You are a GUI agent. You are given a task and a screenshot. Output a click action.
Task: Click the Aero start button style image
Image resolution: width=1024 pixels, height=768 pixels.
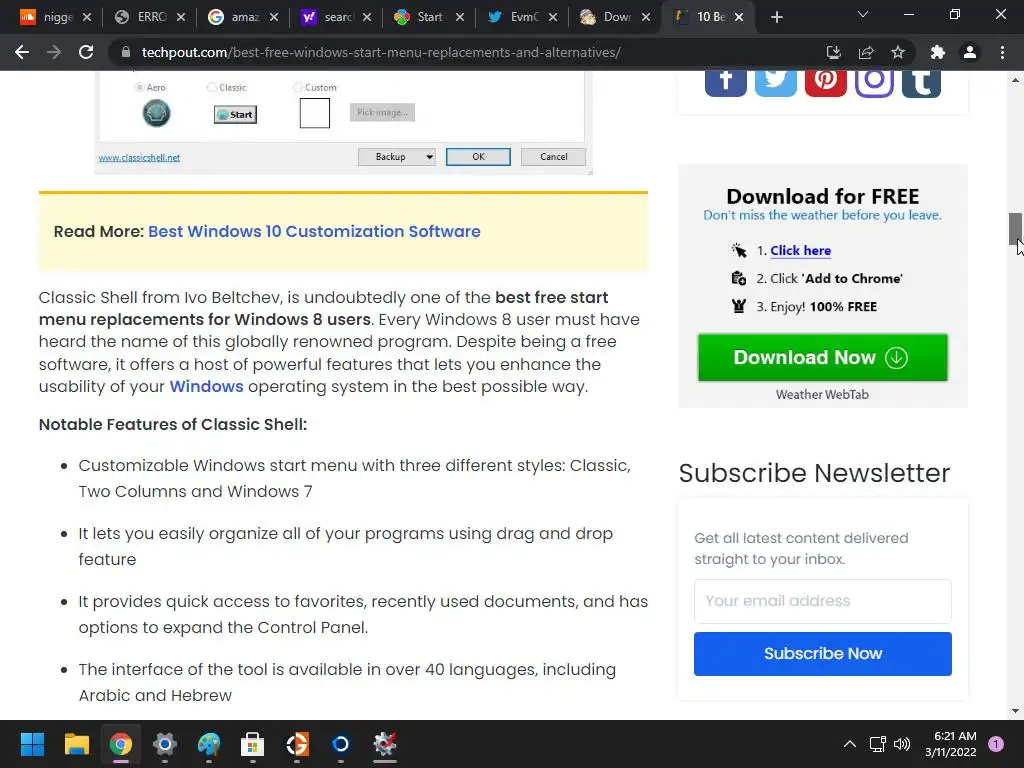coord(156,113)
